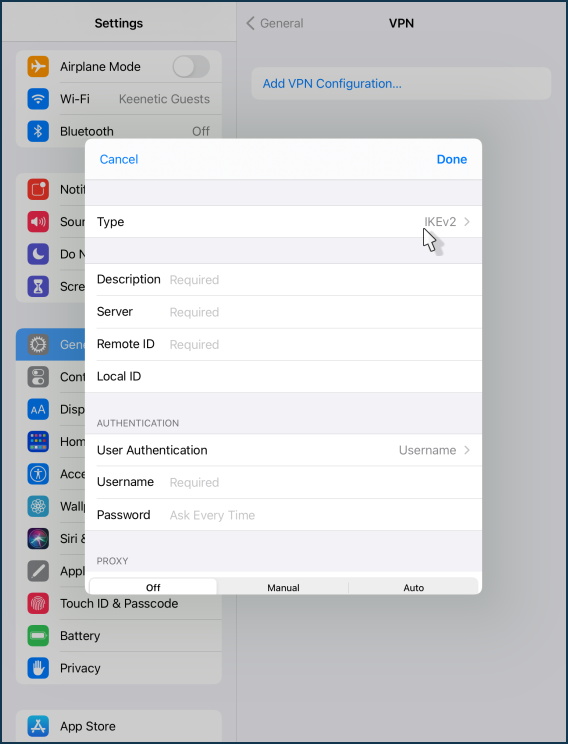Image resolution: width=568 pixels, height=744 pixels.
Task: Toggle the Airplane Mode switch
Action: pos(191,66)
